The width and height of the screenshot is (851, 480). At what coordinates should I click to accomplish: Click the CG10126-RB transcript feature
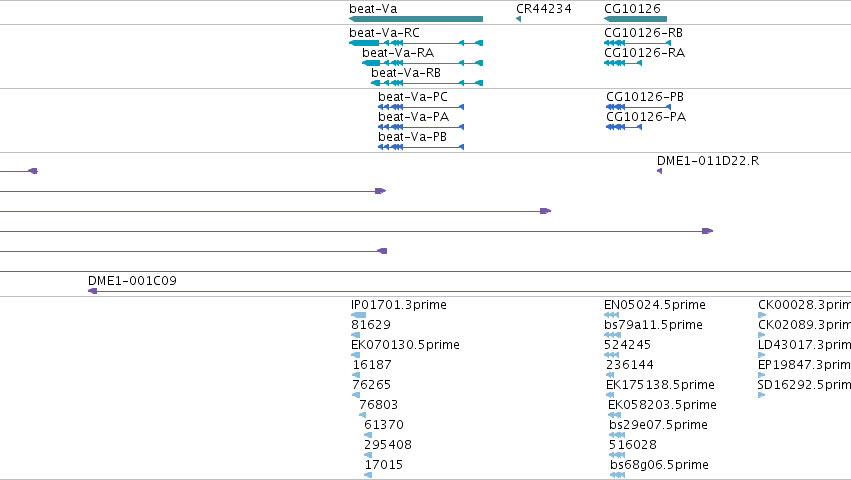tap(637, 43)
